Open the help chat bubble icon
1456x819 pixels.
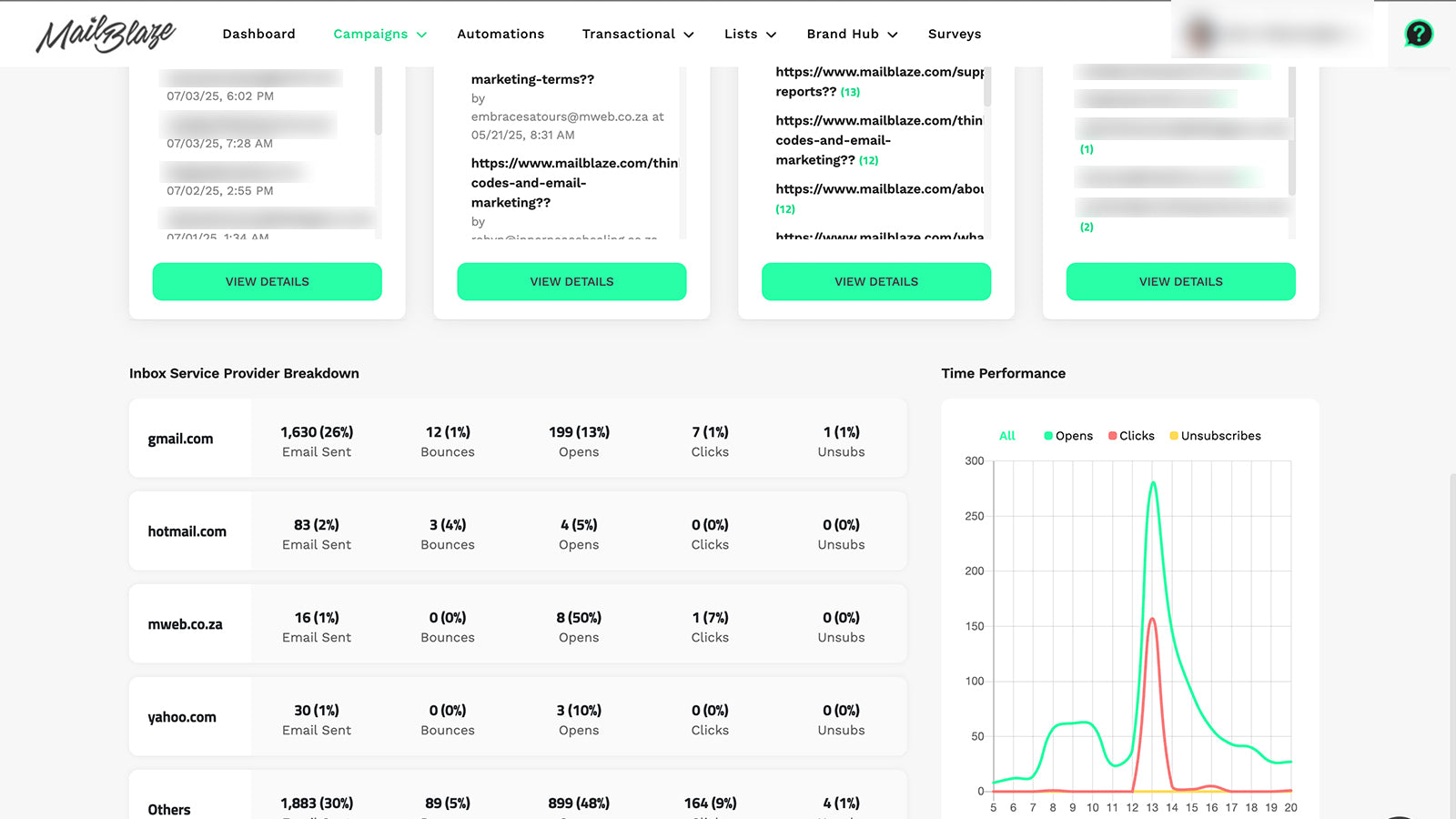tap(1418, 34)
